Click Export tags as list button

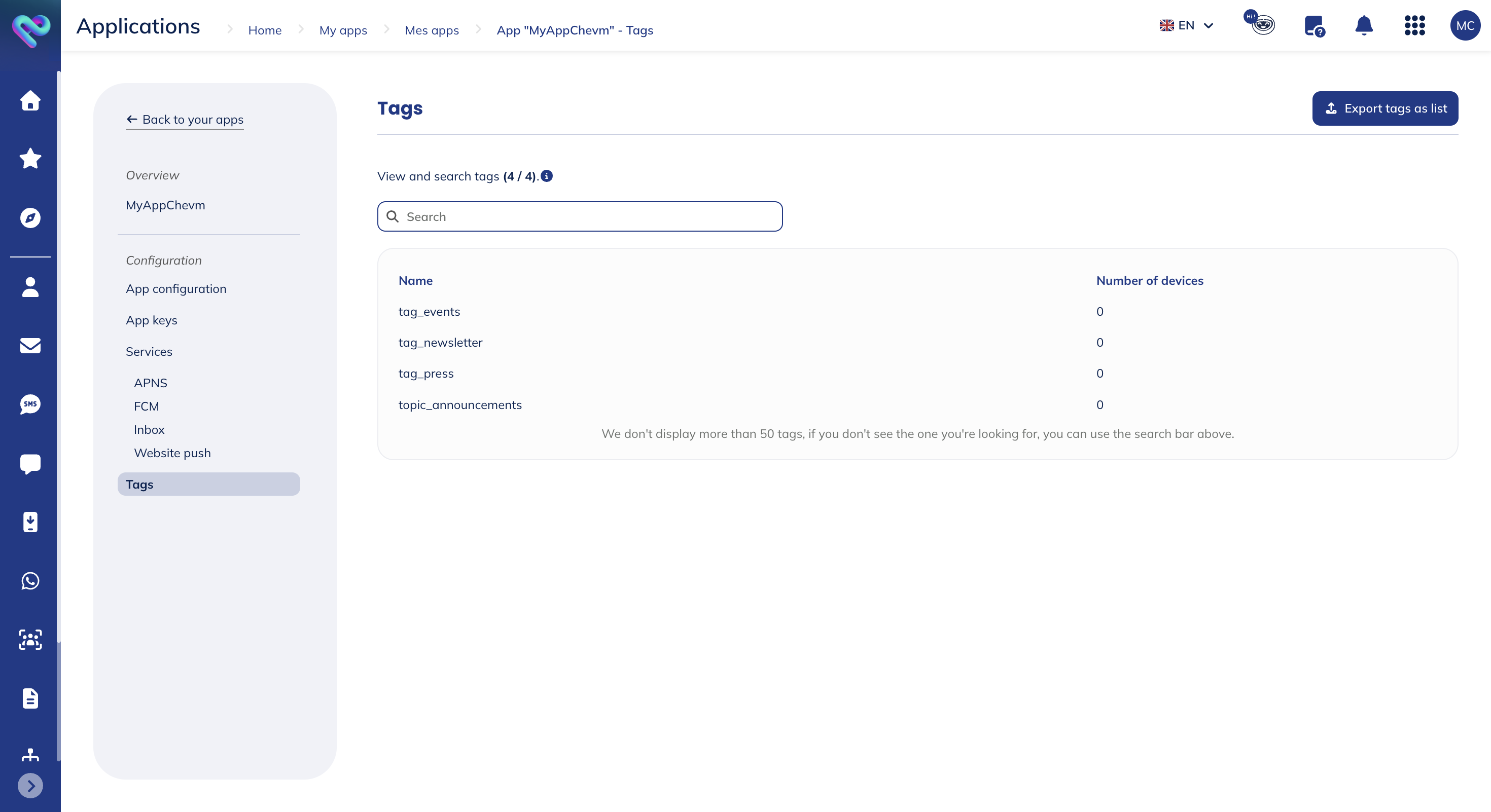coord(1384,108)
